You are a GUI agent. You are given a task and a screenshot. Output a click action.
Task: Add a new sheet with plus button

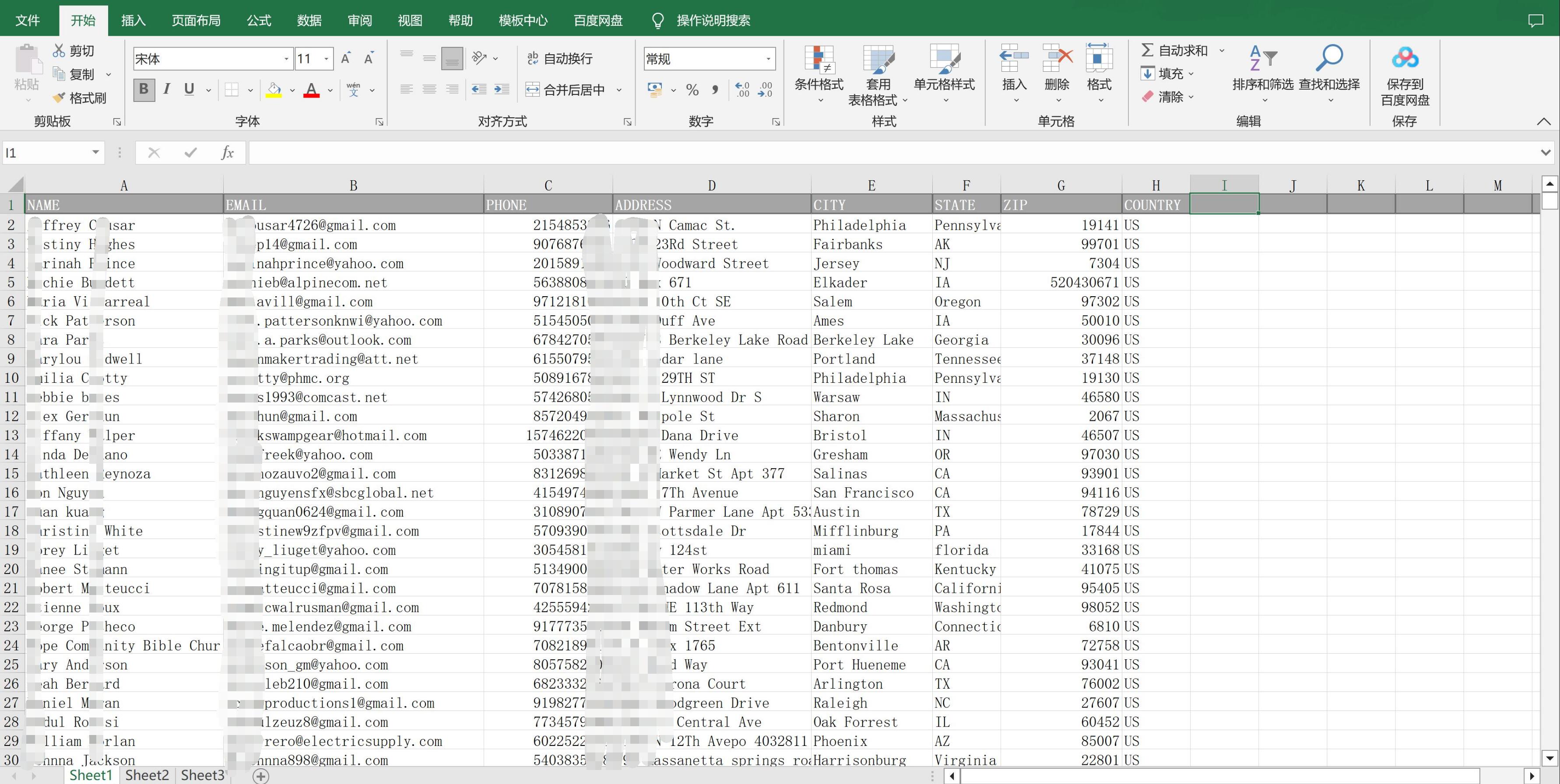[x=261, y=776]
